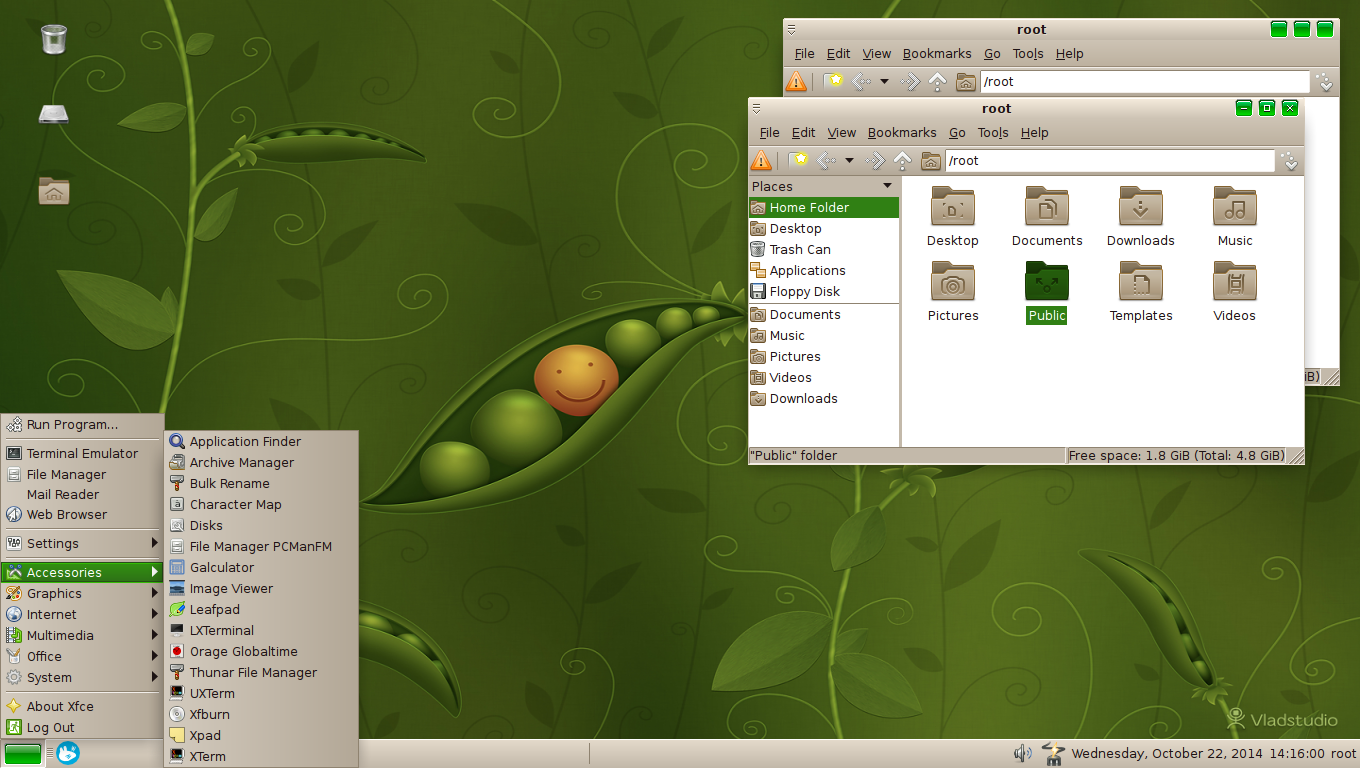Launch Leafpad from Accessories submenu

[260, 609]
